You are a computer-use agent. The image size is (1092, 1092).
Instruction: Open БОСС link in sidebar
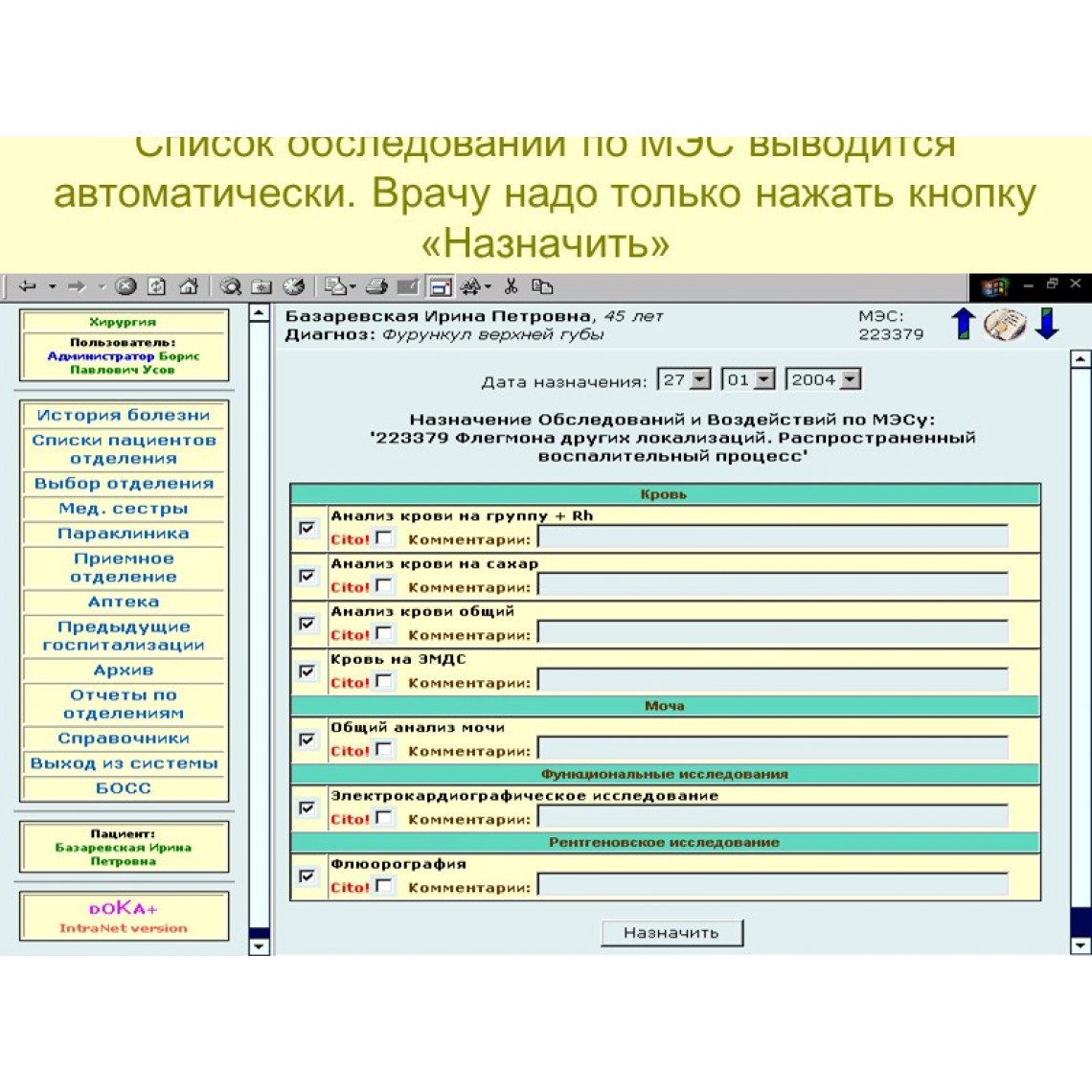click(x=124, y=788)
